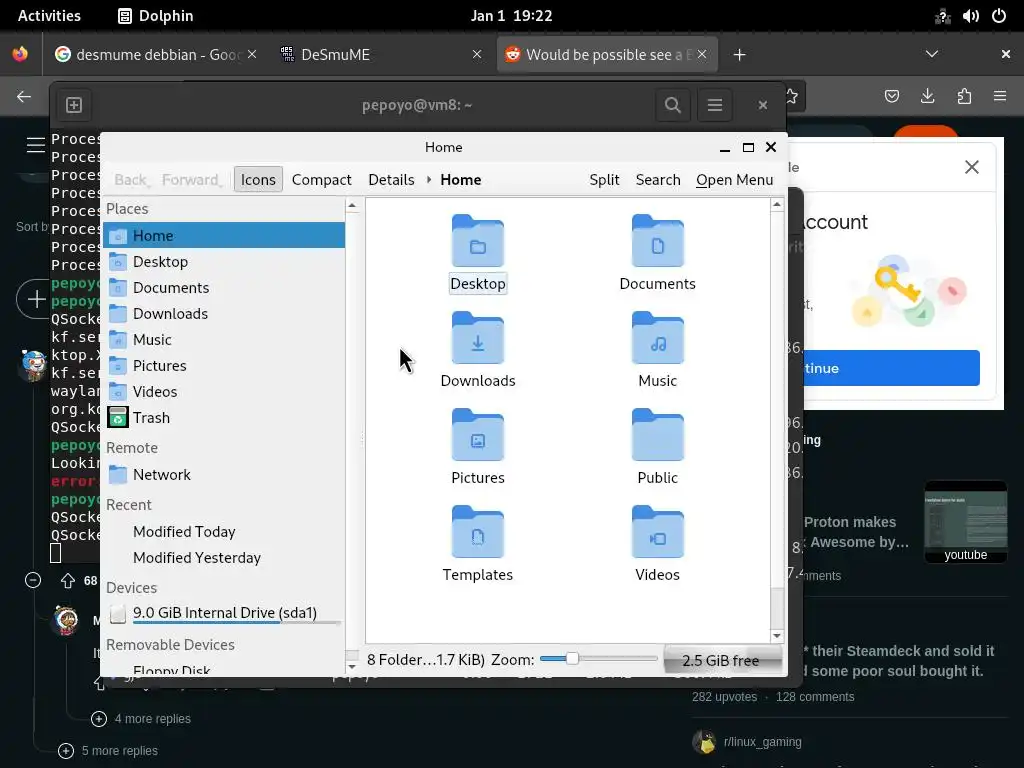Open 9.0 GiB Internal Drive (sda1)
Viewport: 1024px width, 768px height.
[x=224, y=613]
